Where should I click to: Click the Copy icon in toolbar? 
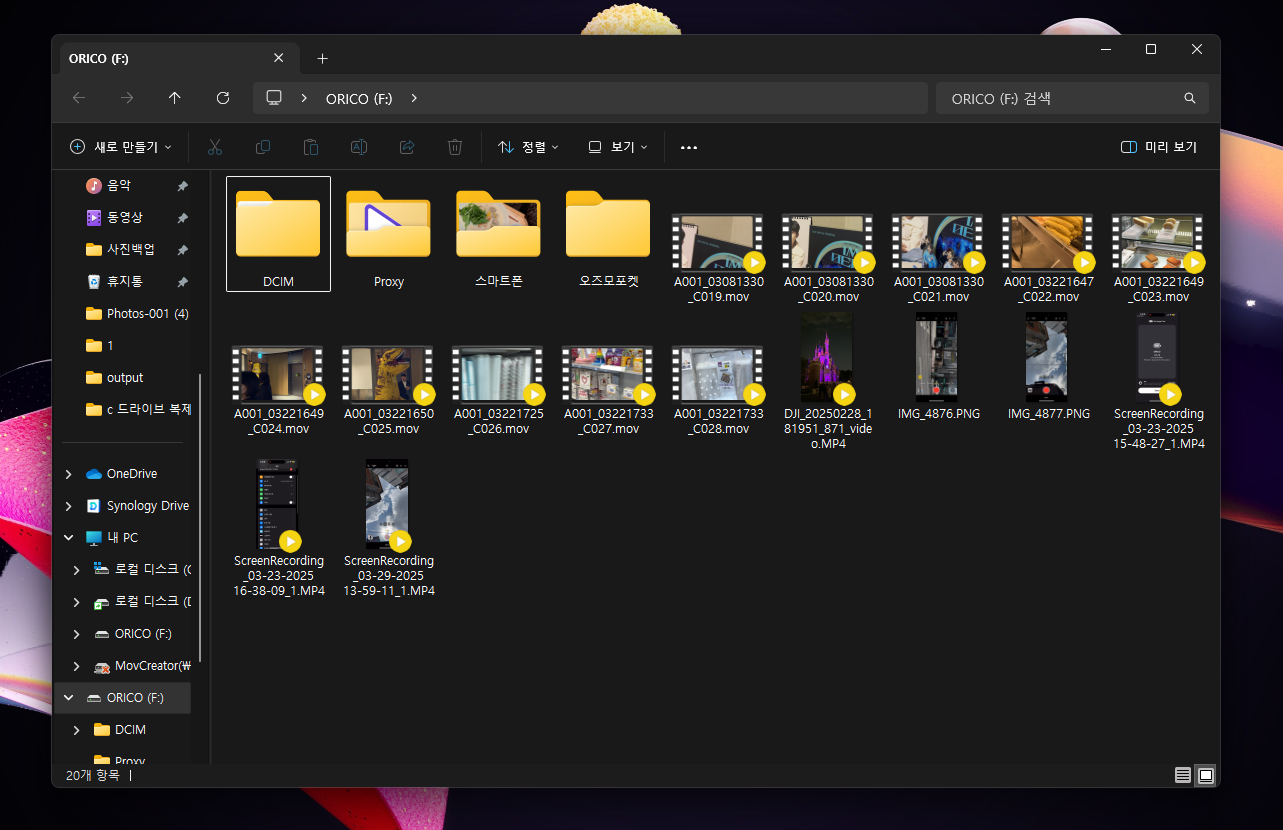[x=263, y=147]
